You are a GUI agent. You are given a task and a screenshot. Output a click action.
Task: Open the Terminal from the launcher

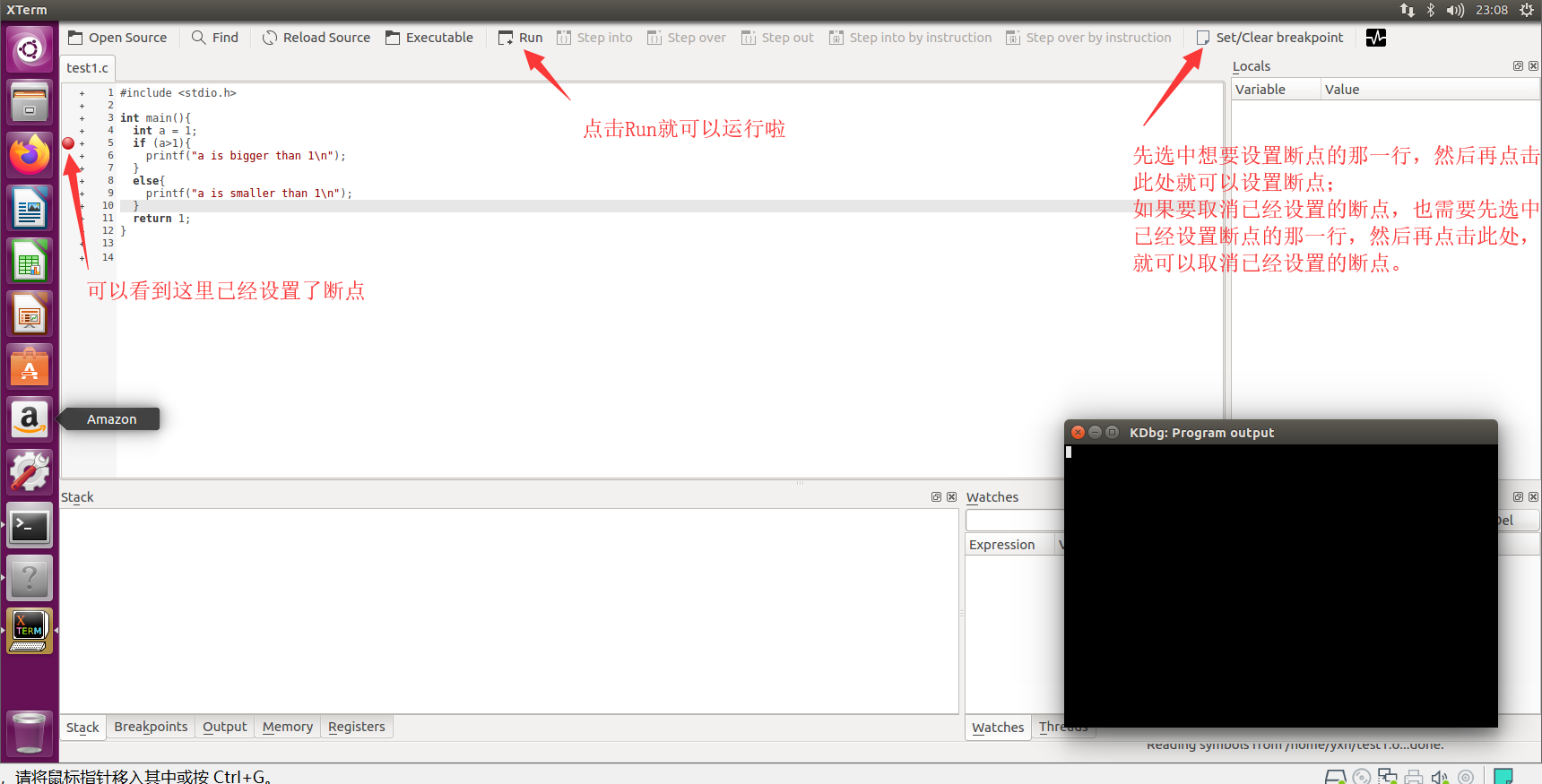point(30,525)
